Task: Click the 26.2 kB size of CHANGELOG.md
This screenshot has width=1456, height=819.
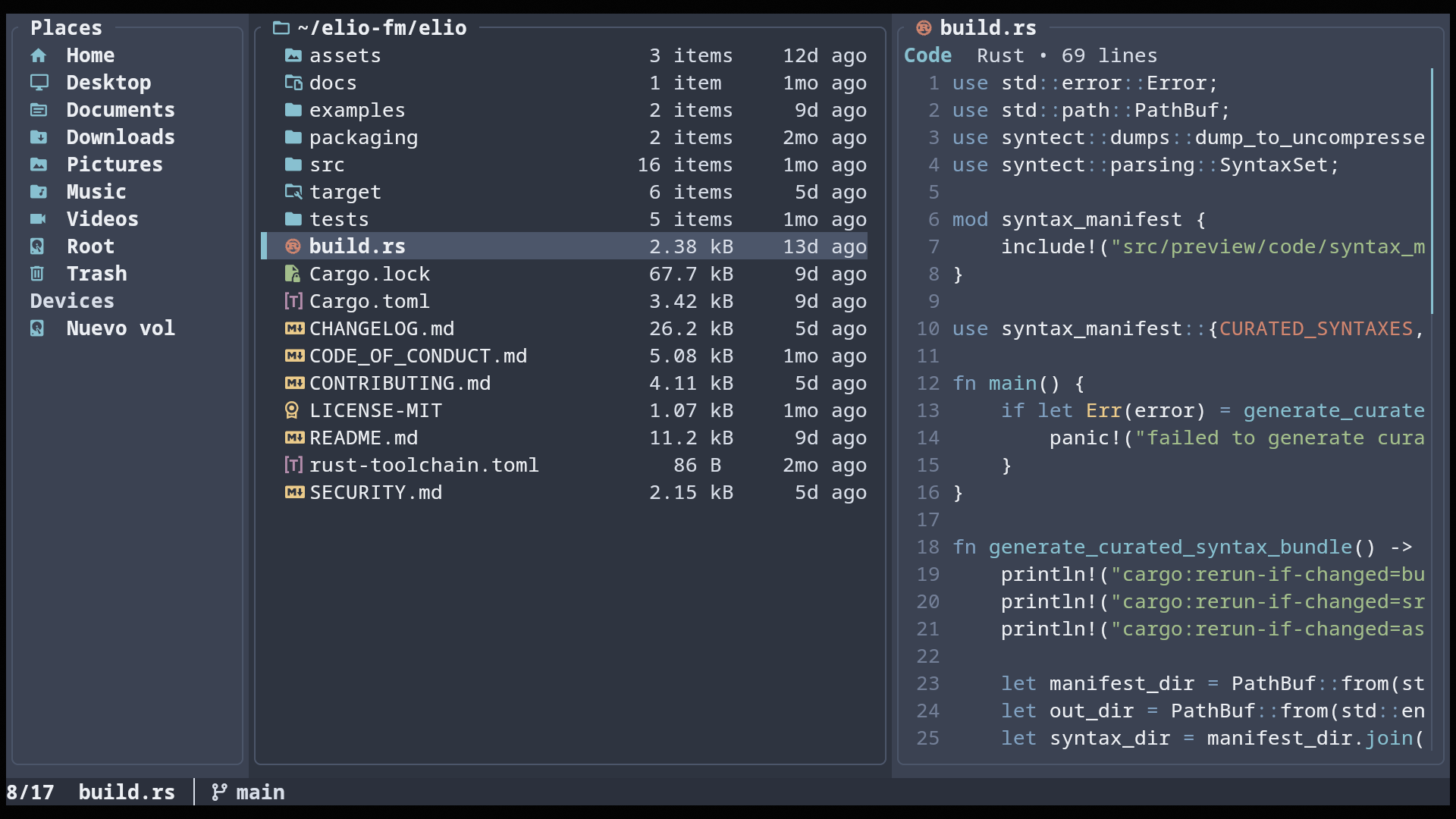Action: (691, 328)
